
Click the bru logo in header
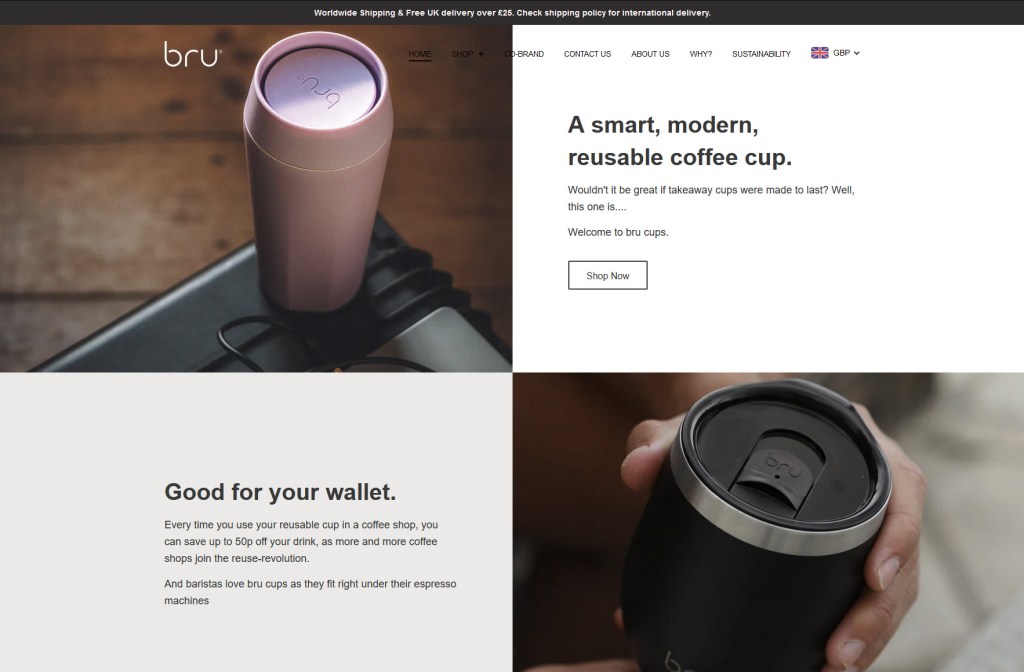(193, 54)
